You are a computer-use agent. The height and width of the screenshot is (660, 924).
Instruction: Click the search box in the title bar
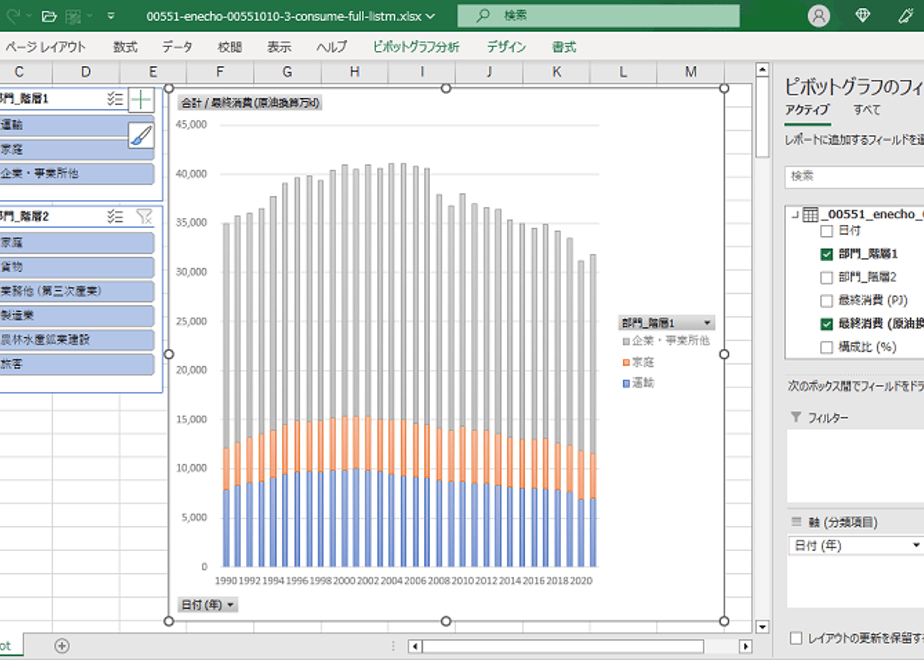(x=598, y=16)
